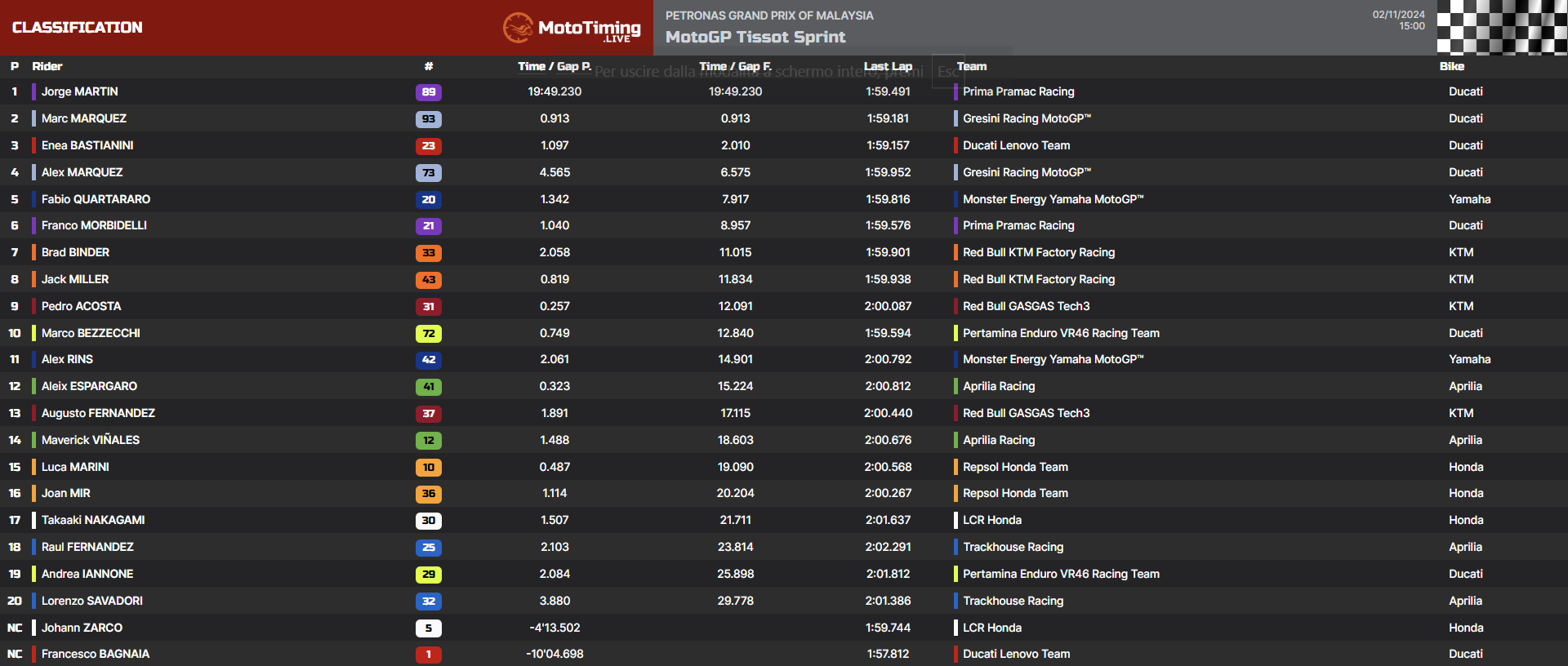Screen dimensions: 1568x666
Task: Click LCR Honda team in Zarco's row
Action: click(991, 628)
